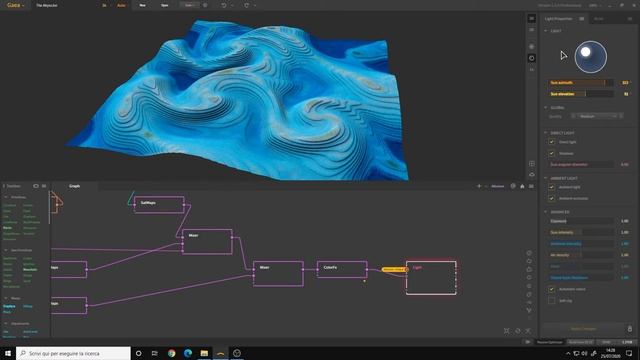The image size is (640, 360).
Task: Collapse the DIRECT LIGHT section
Action: [x=546, y=133]
